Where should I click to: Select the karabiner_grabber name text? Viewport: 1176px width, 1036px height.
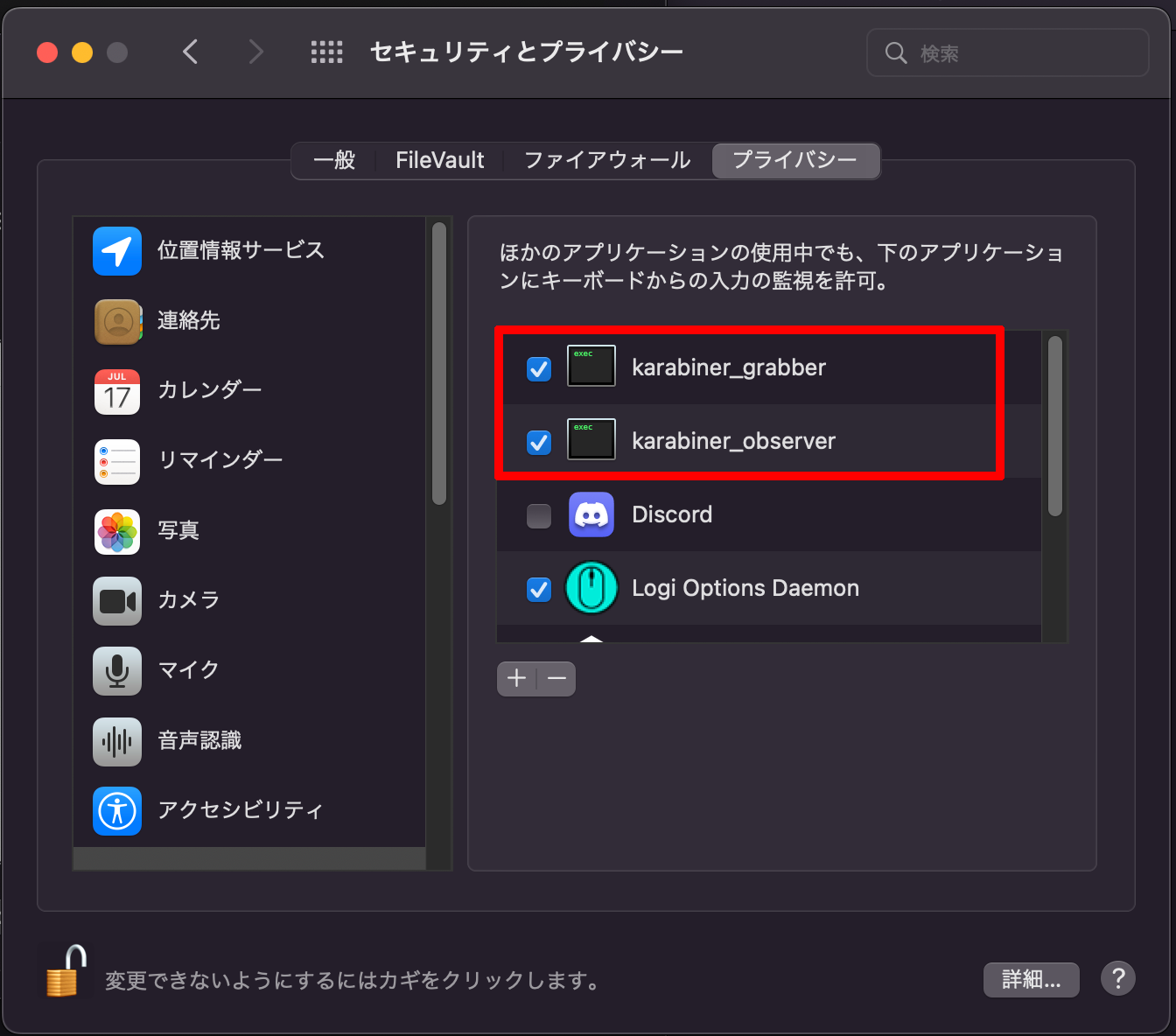pyautogui.click(x=729, y=367)
